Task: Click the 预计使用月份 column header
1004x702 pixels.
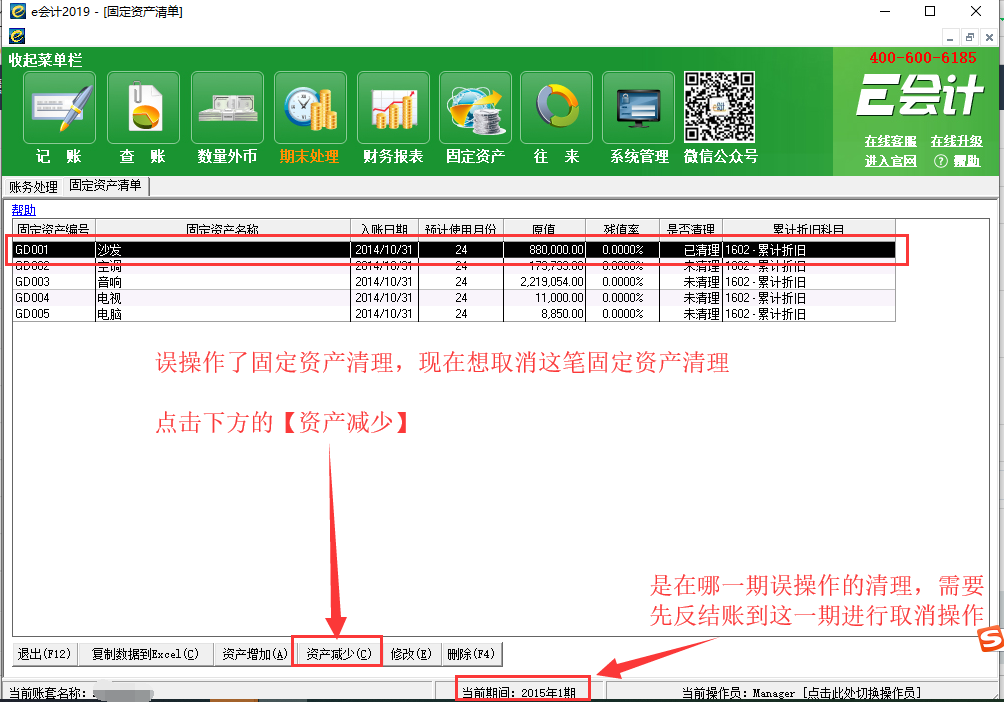Action: (x=461, y=229)
